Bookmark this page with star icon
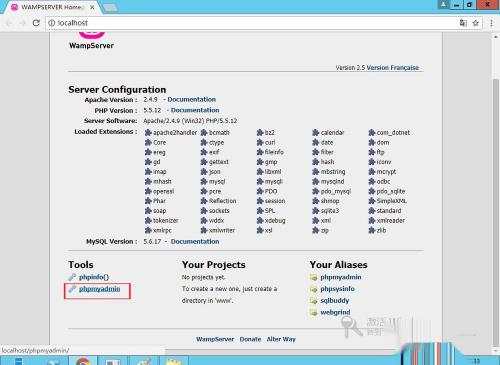500x365 pixels. point(476,23)
